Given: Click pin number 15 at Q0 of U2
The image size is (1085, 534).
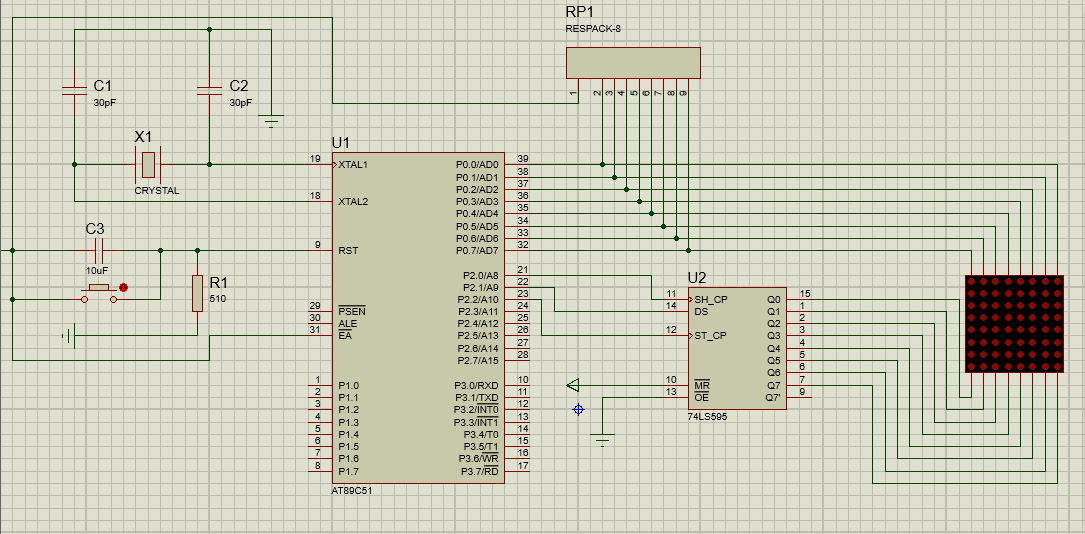Looking at the screenshot, I should point(805,294).
